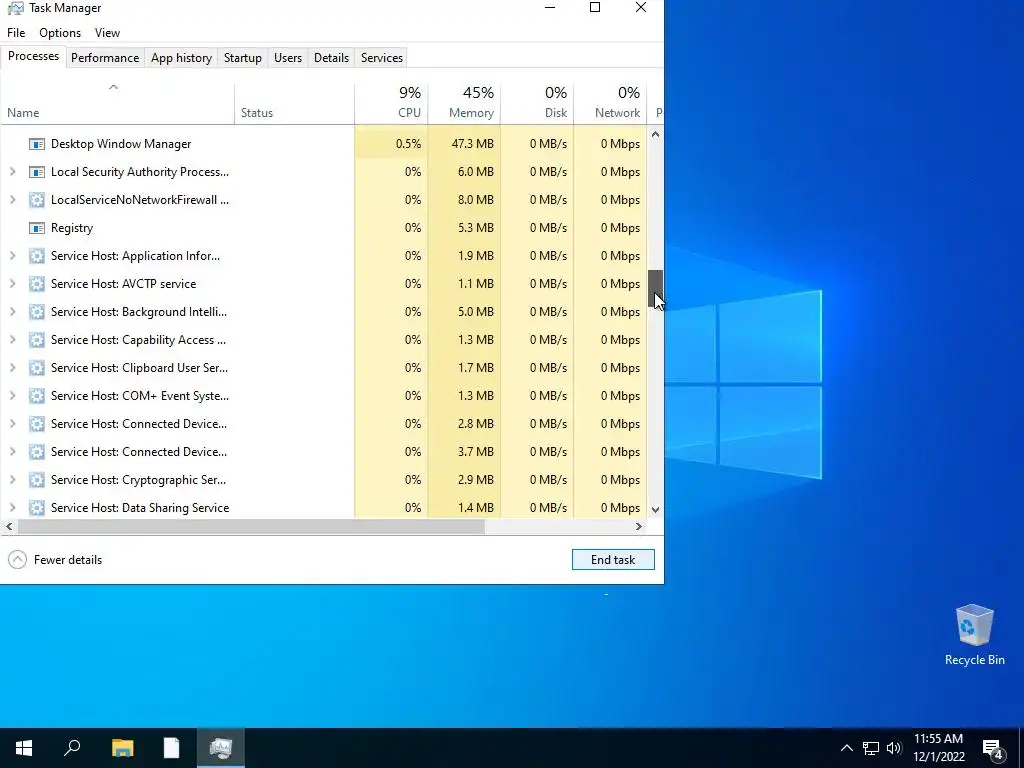Click the AVCTP service gear icon
This screenshot has width=1024, height=768.
pos(37,284)
